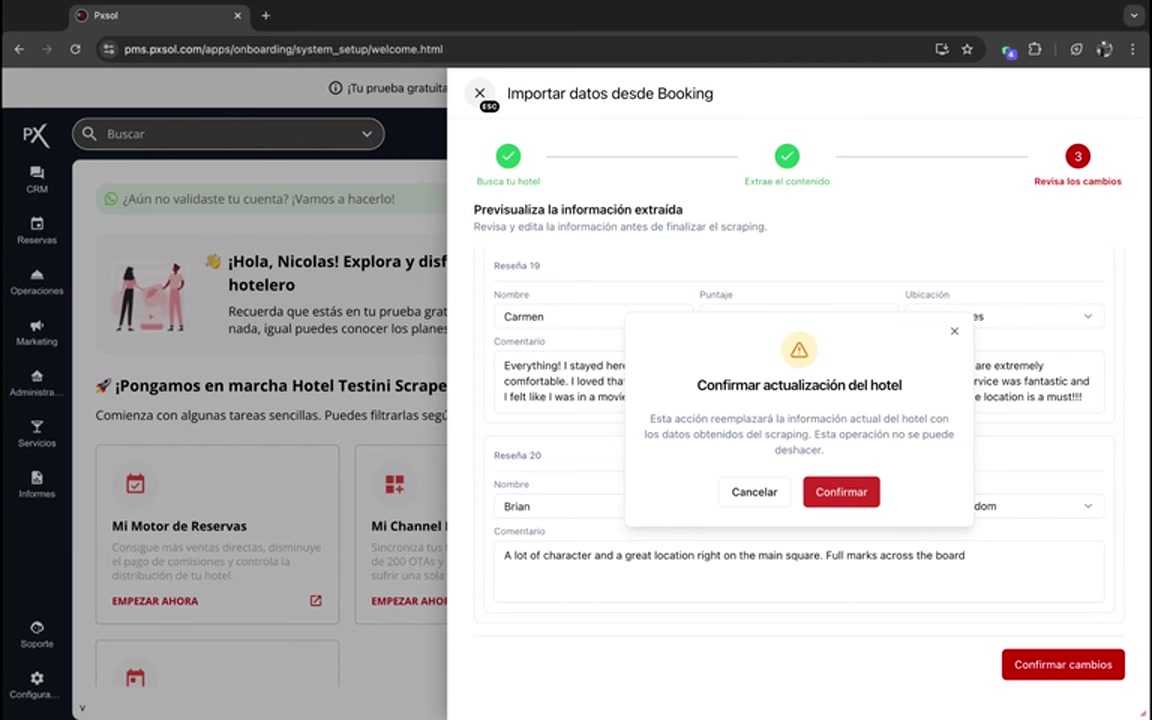Viewport: 1152px width, 720px height.
Task: Select step 3 Revisa los cambios
Action: pyautogui.click(x=1077, y=157)
